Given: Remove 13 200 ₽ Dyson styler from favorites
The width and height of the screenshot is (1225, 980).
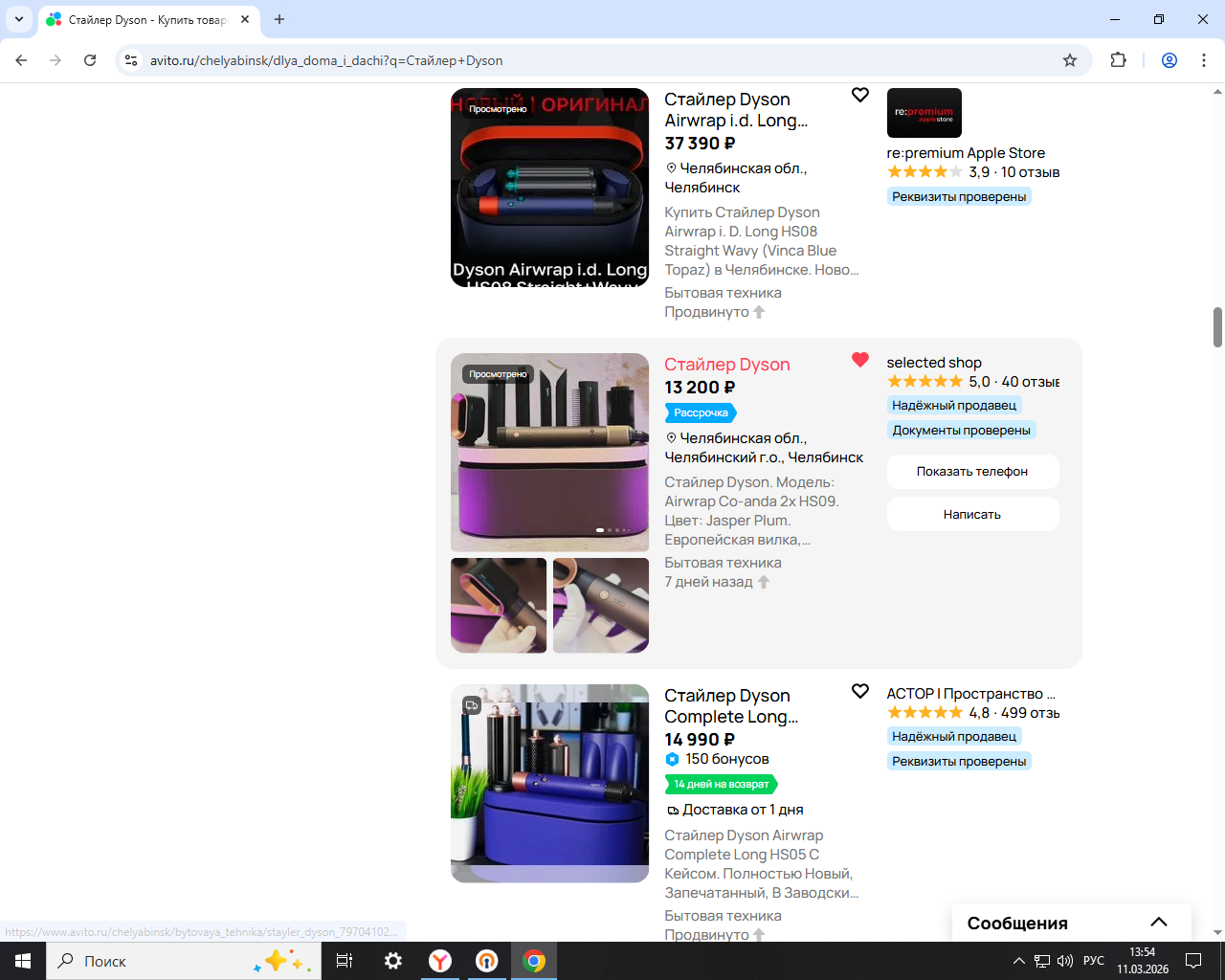Looking at the screenshot, I should pyautogui.click(x=860, y=360).
